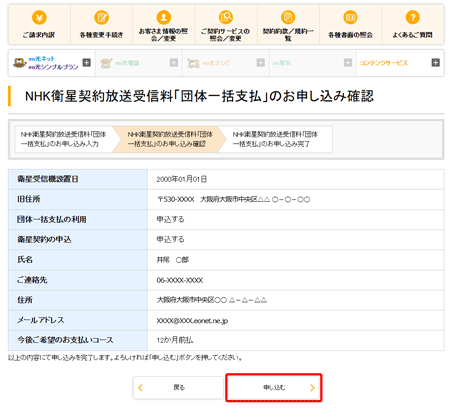
Task: Click the 今後ご希望のお支払いコース row label
Action: [65, 340]
